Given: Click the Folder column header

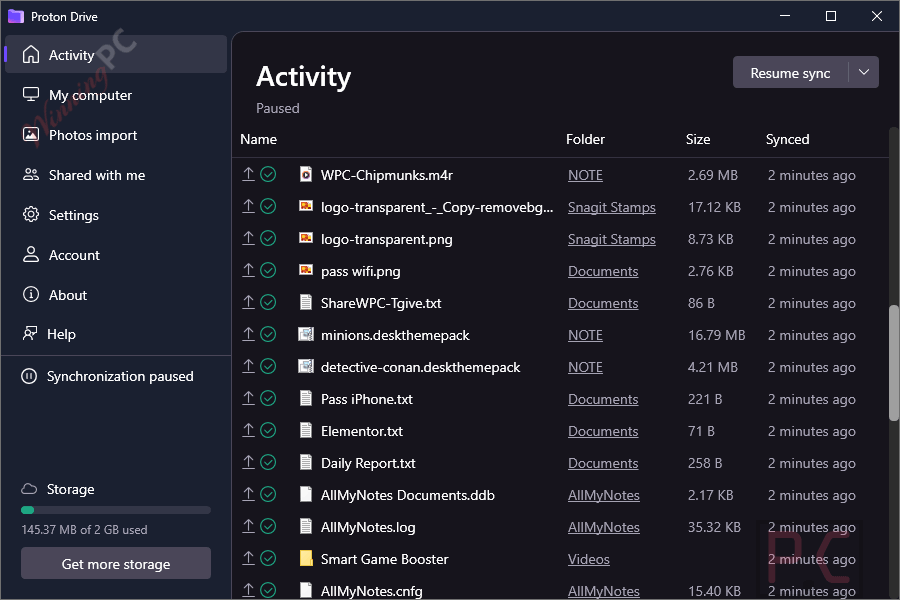Looking at the screenshot, I should coord(585,139).
